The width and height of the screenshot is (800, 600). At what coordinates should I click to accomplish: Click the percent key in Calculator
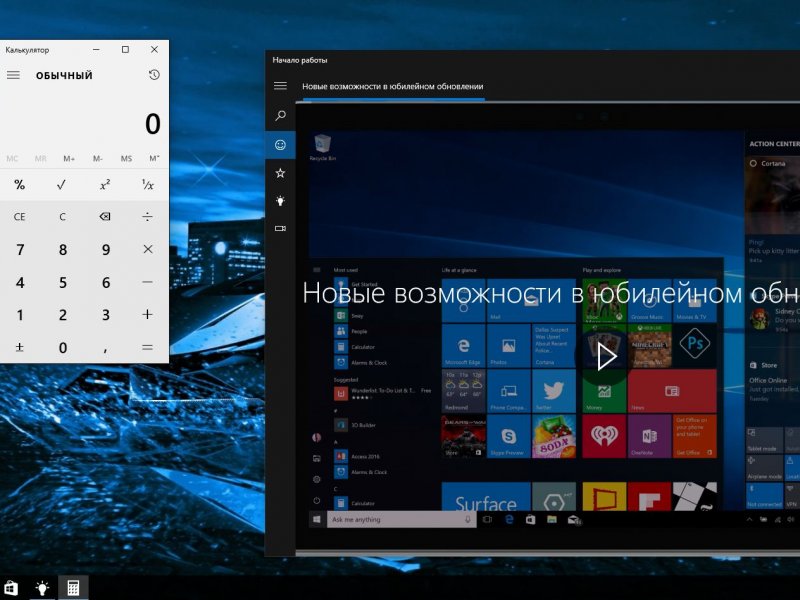[19, 184]
